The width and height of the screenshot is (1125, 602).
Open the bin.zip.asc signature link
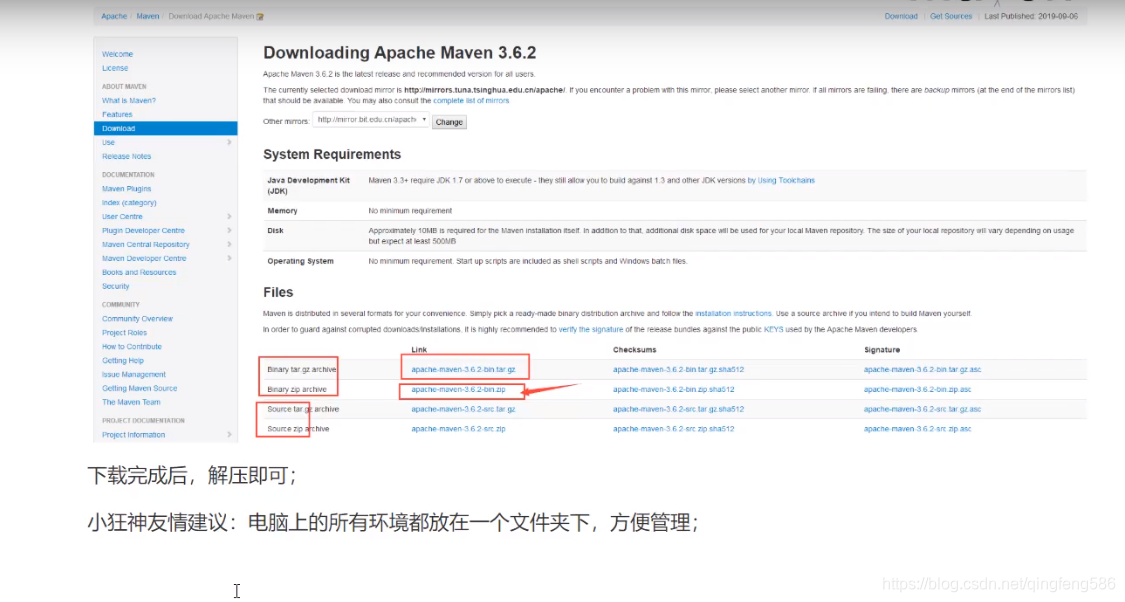(x=918, y=390)
